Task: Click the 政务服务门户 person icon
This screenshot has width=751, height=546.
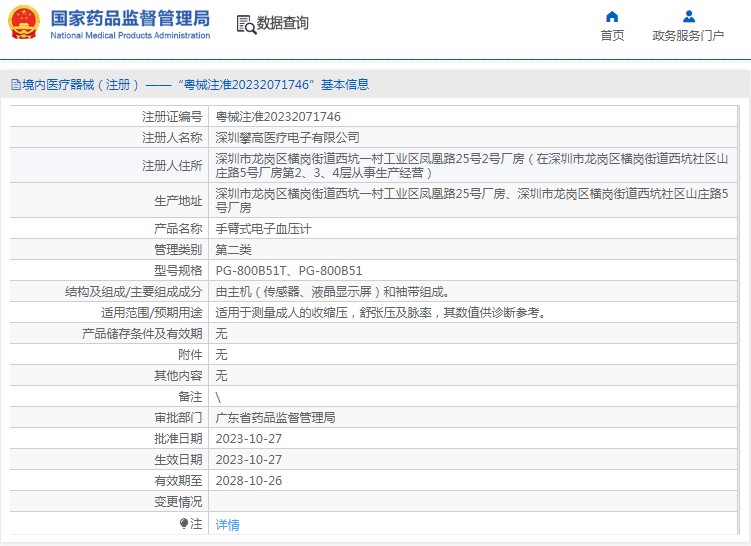Action: click(688, 16)
